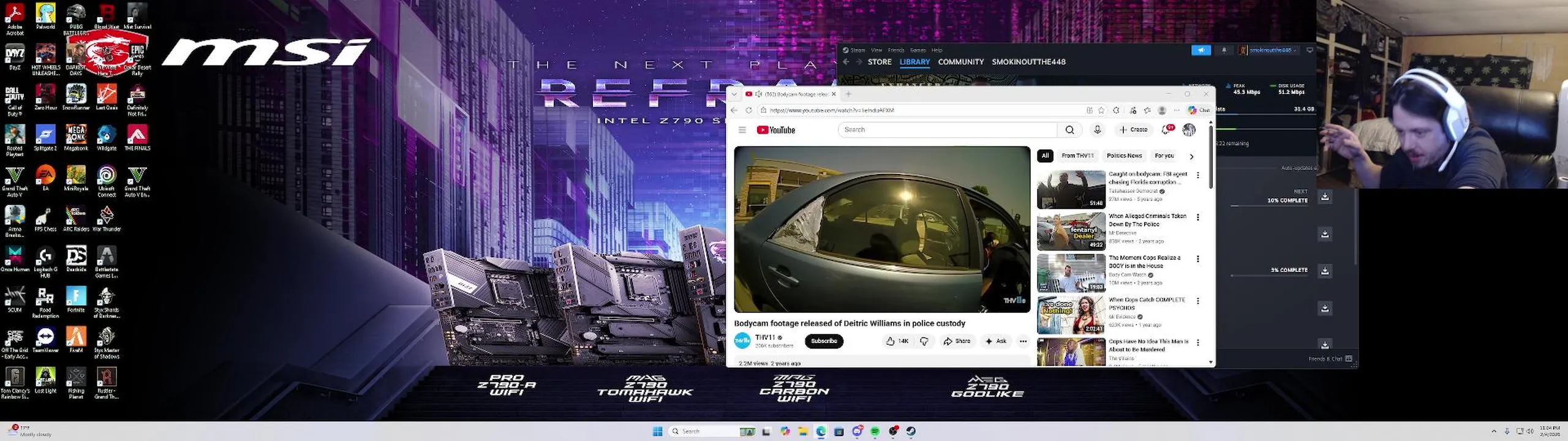Open Friends & Chat in Steam
Image resolution: width=1568 pixels, height=441 pixels.
click(1329, 359)
